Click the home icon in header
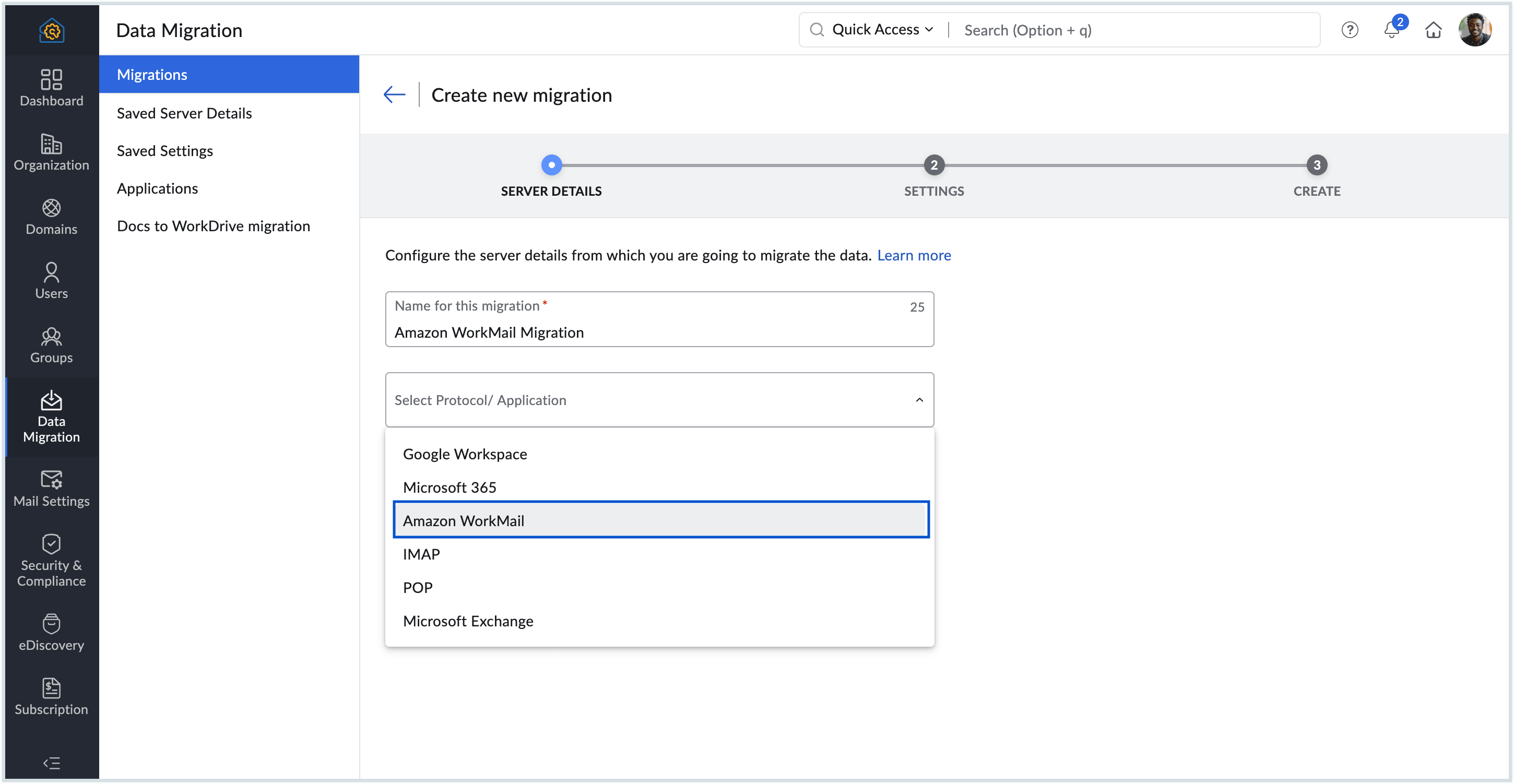The height and width of the screenshot is (784, 1514). 1433,29
